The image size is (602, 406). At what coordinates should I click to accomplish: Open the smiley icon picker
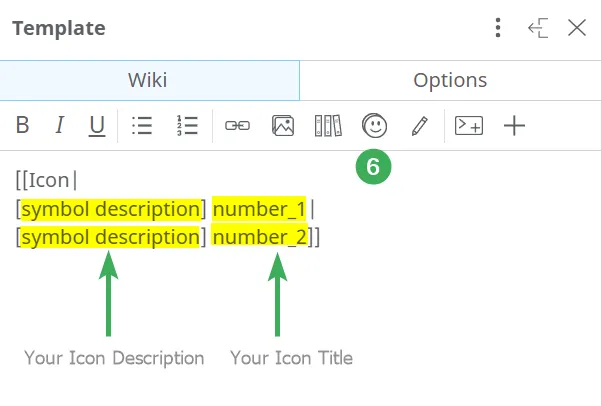pos(374,126)
